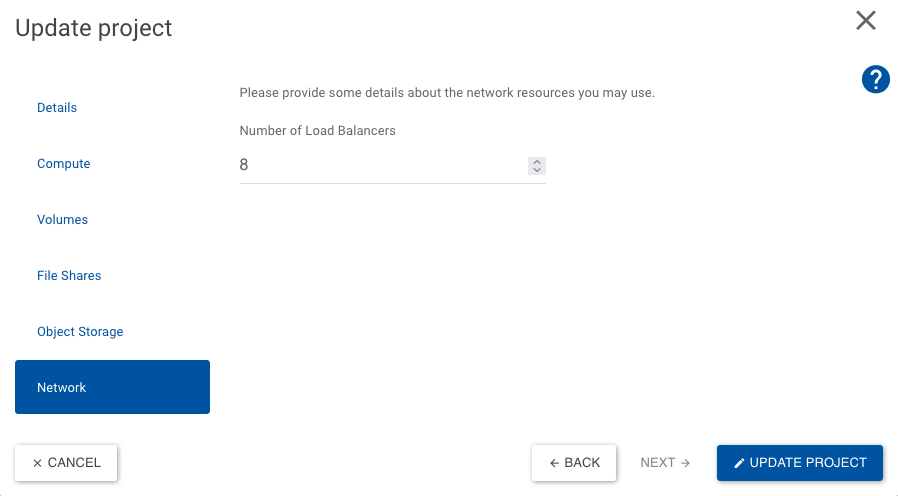Click the pencil icon on Update Project
This screenshot has height=496, width=898.
740,463
